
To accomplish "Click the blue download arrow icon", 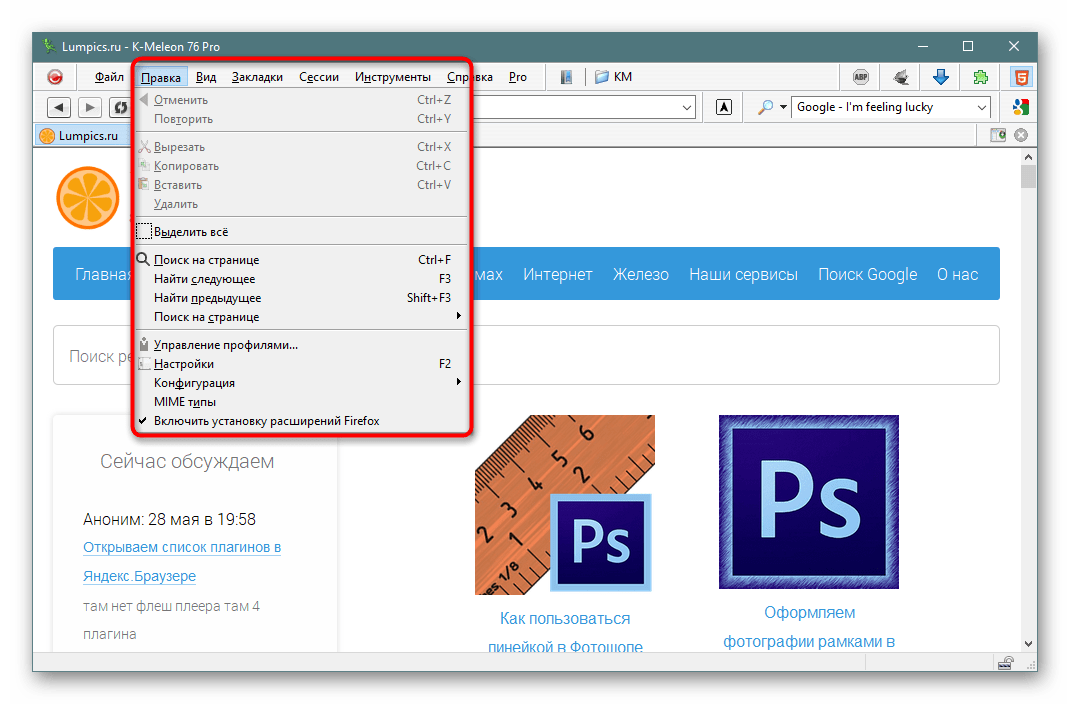I will click(x=940, y=77).
